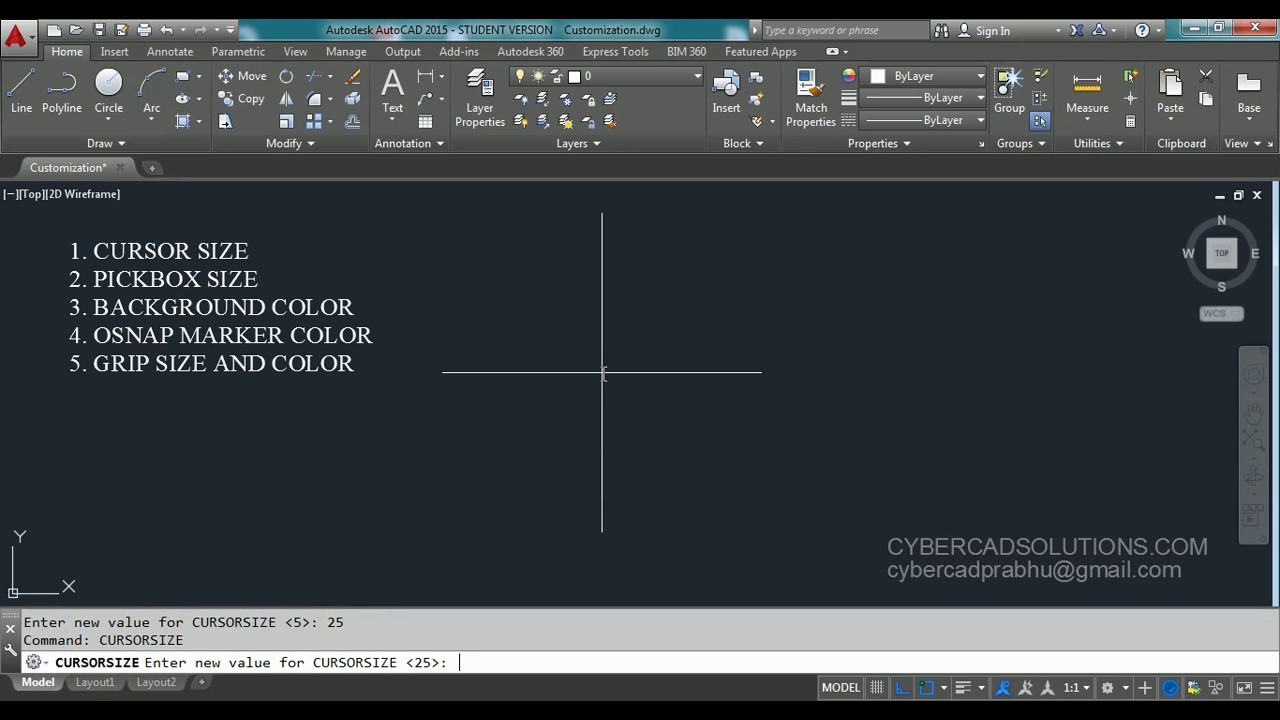Select the Polyline tool
The image size is (1280, 720).
[x=62, y=92]
